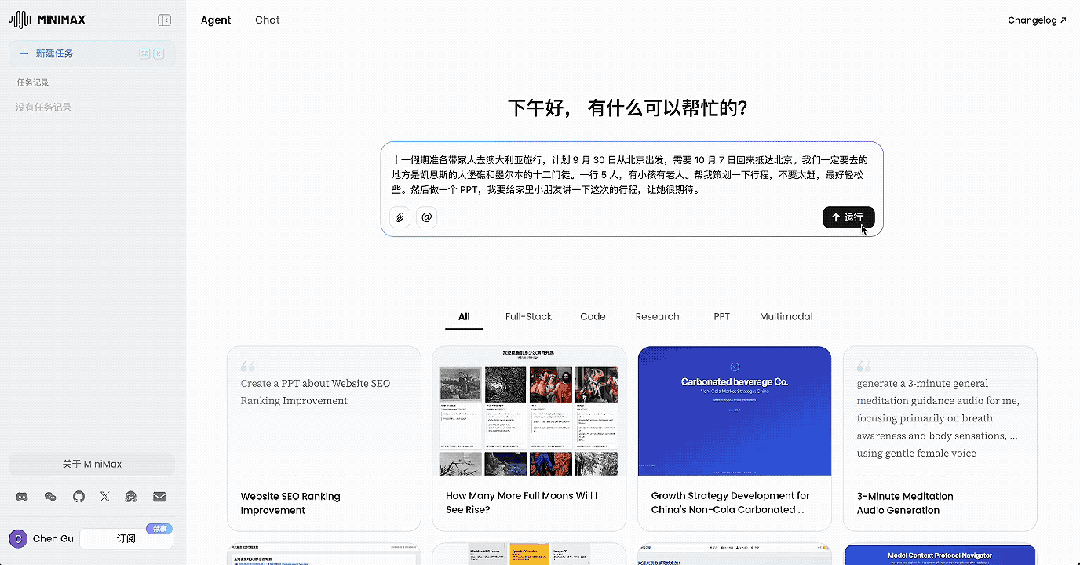The width and height of the screenshot is (1080, 565).
Task: Click the Chen Gu purple avatar
Action: [18, 539]
